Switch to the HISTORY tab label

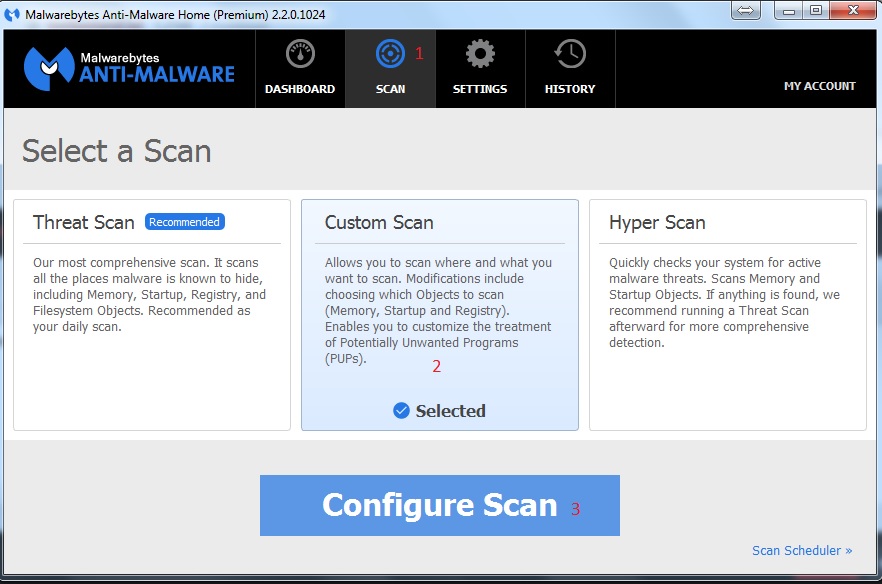[x=570, y=89]
